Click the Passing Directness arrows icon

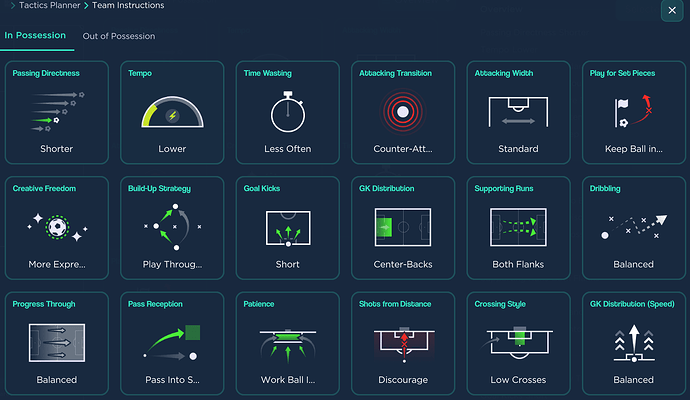coord(57,112)
